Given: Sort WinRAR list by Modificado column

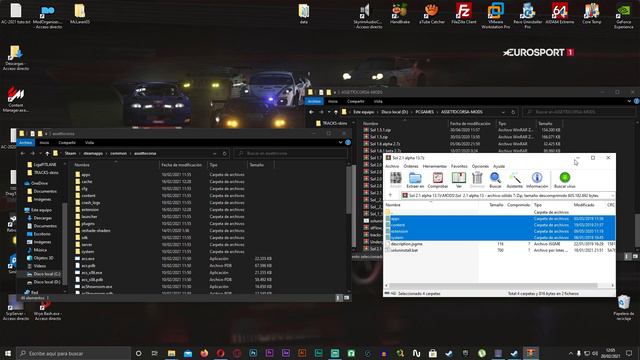Looking at the screenshot, I should (584, 205).
